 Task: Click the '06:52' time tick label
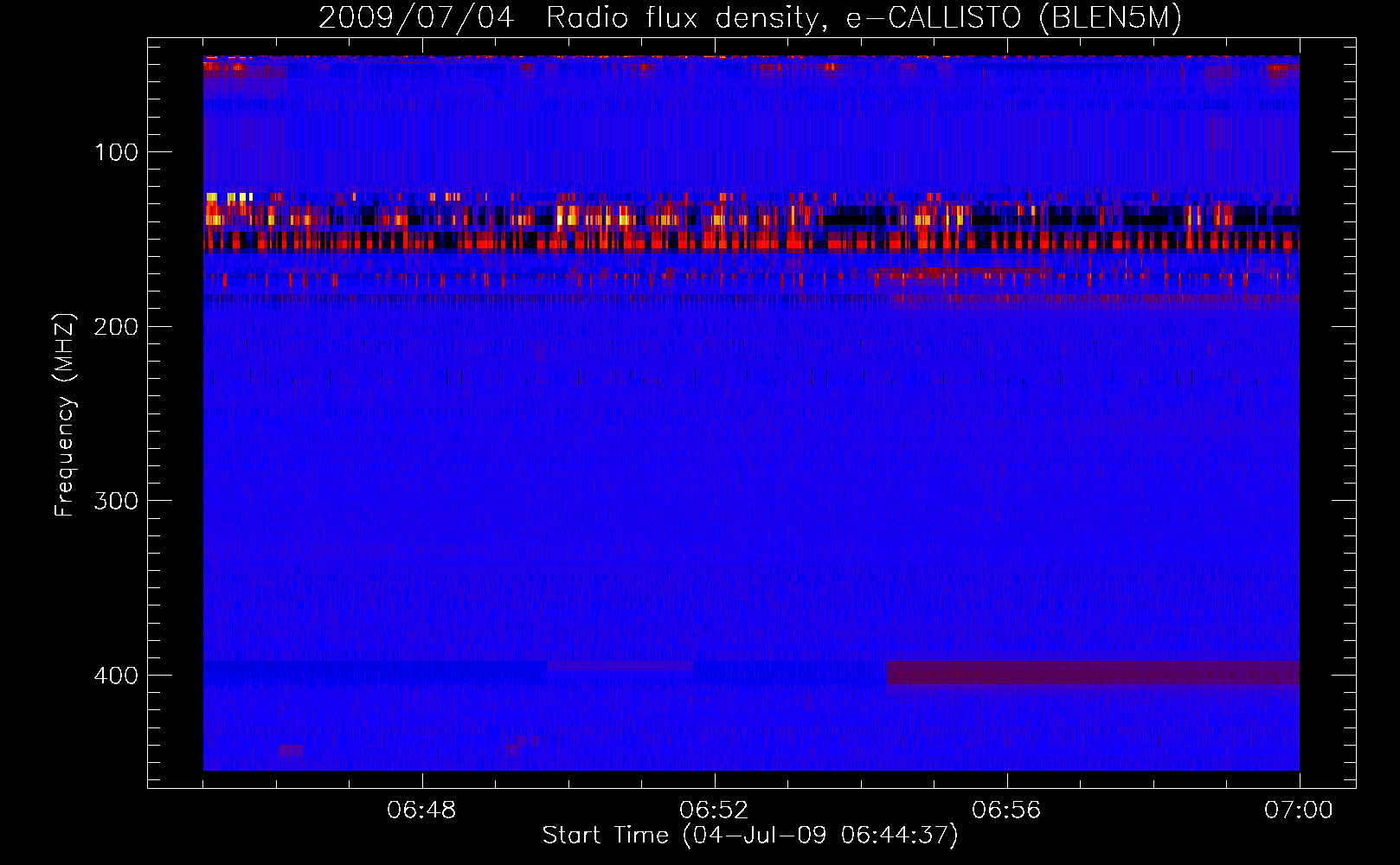pos(714,811)
